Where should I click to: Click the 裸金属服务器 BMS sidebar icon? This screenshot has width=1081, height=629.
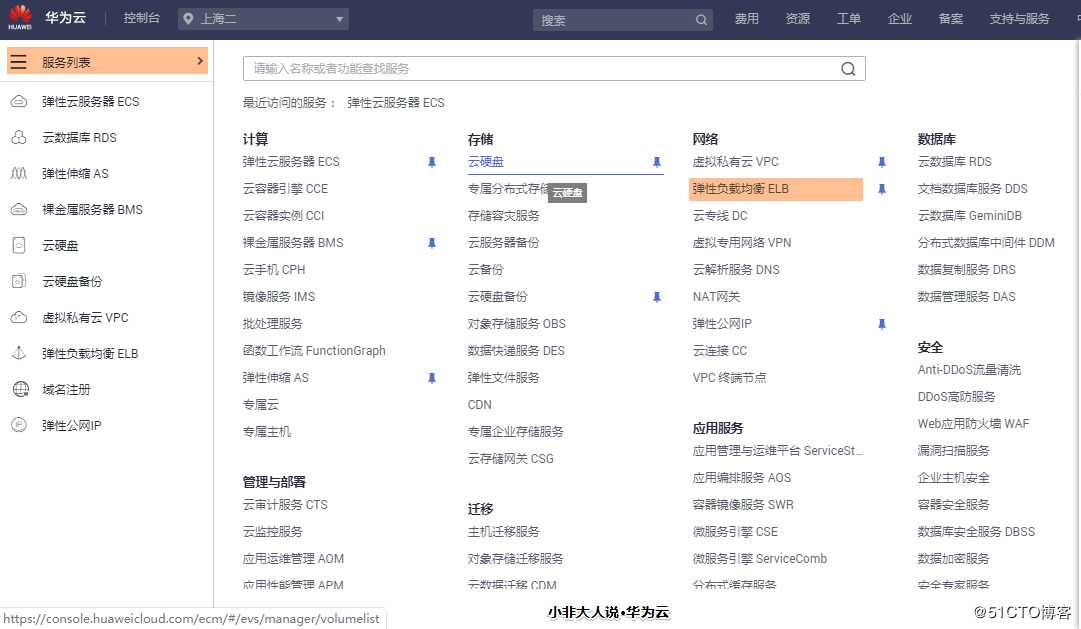click(x=19, y=209)
